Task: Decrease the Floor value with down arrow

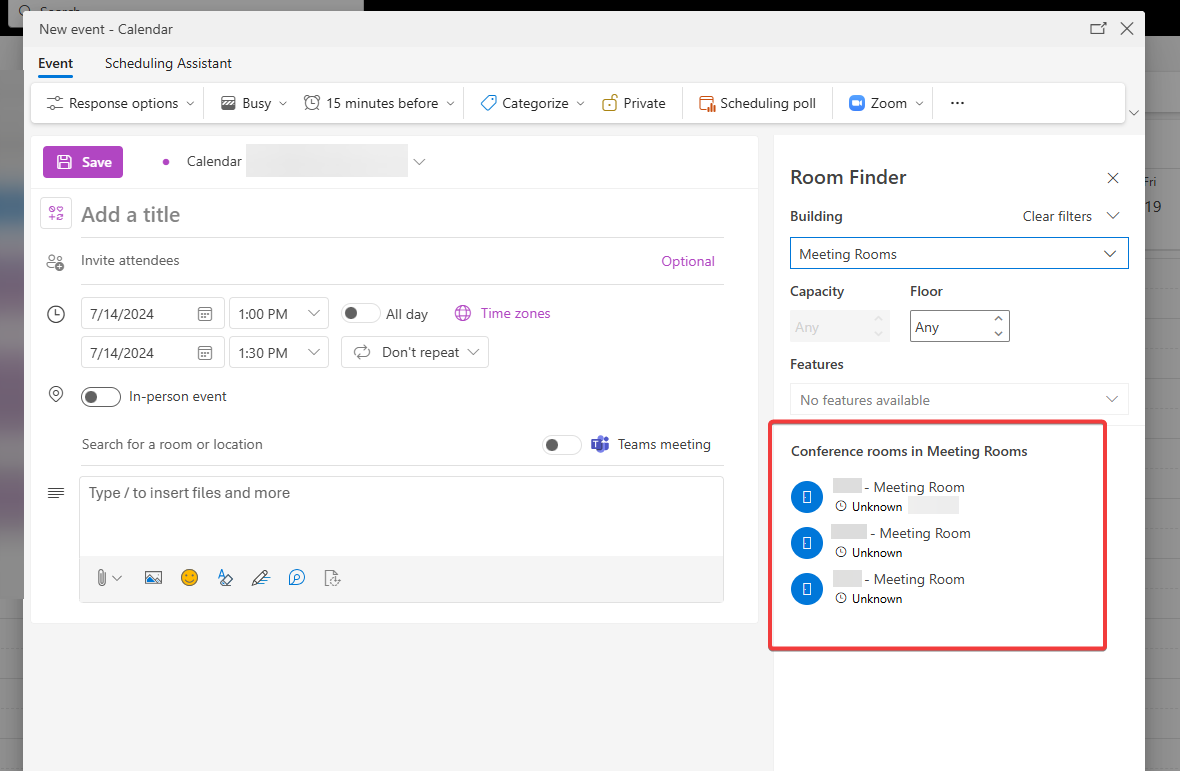Action: pos(998,334)
